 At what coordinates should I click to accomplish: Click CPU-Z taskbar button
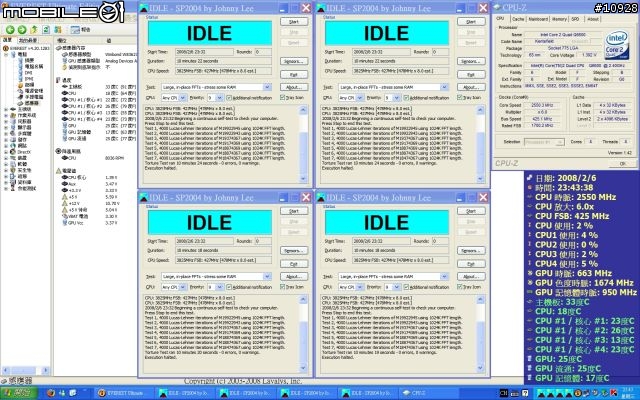click(426, 393)
